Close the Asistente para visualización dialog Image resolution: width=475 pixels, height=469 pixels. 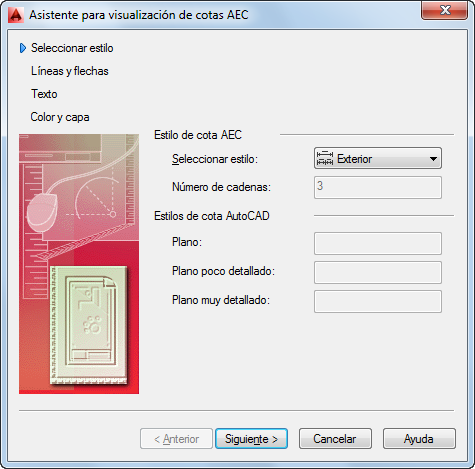445,10
